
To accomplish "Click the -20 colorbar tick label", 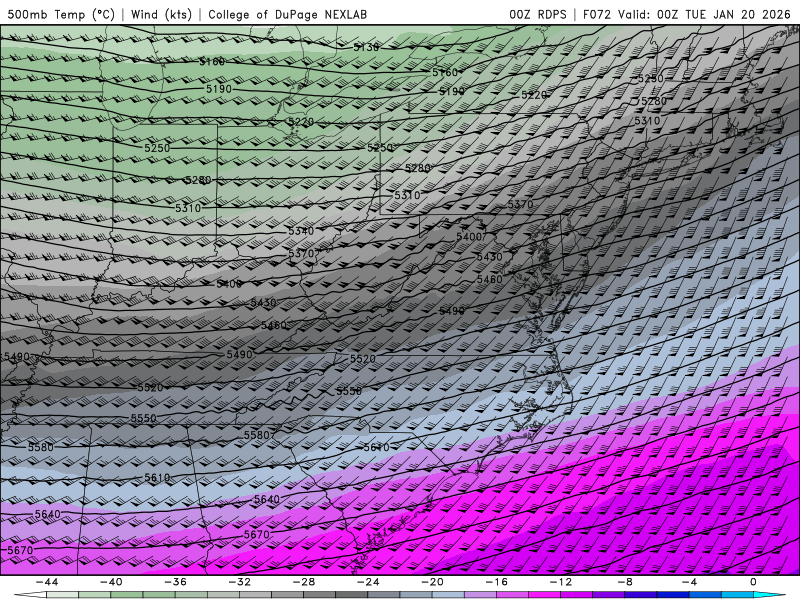I will [x=433, y=582].
